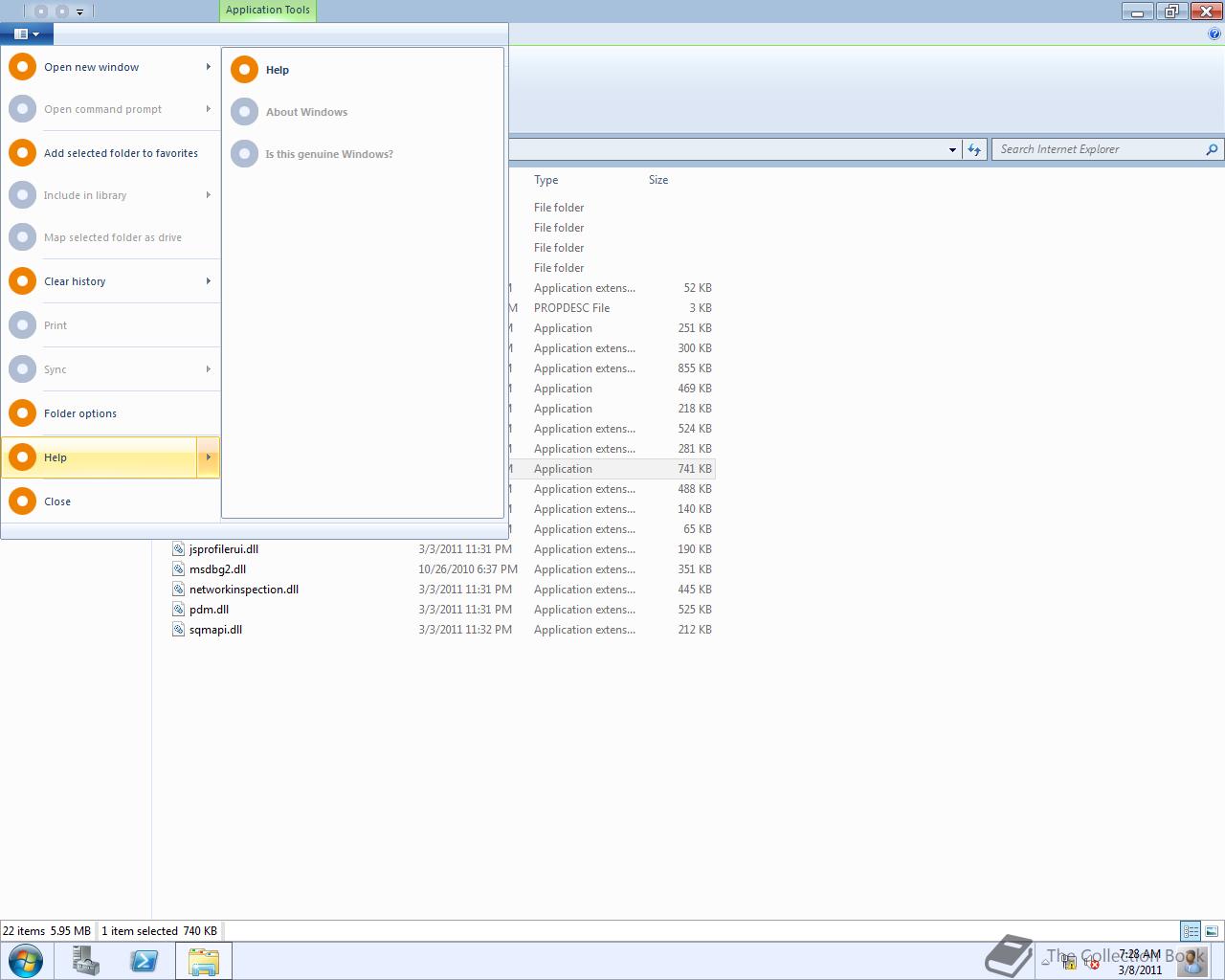This screenshot has height=980, width=1225.
Task: Select the pdm.dll file icon
Action: [x=178, y=610]
